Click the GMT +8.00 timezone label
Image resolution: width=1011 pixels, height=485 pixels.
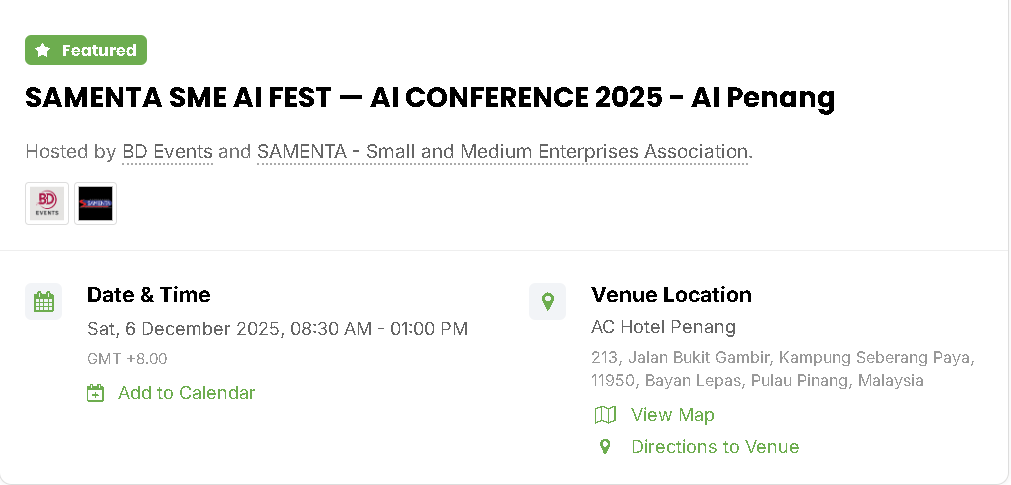pyautogui.click(x=127, y=359)
